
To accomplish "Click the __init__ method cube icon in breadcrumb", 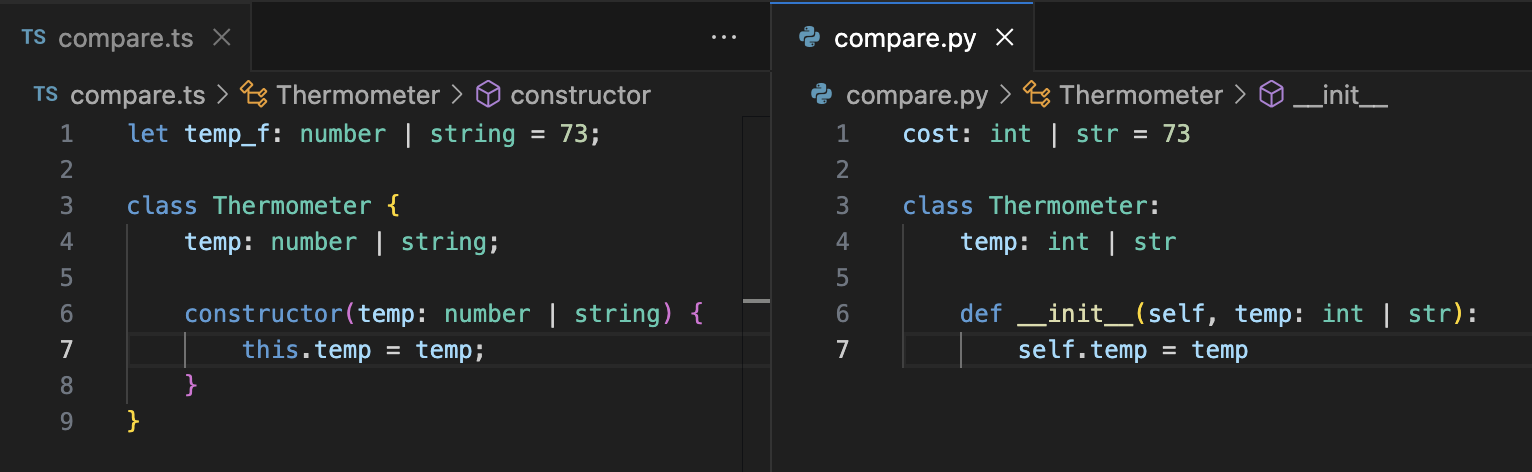I will [x=1270, y=95].
